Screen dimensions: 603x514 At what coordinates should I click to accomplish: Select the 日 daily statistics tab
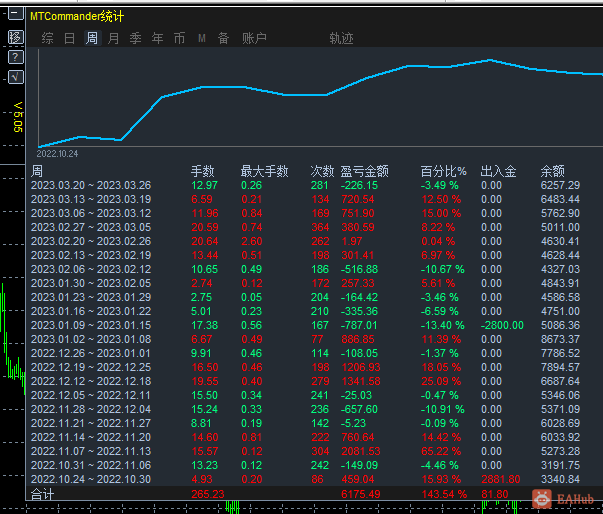coord(69,38)
